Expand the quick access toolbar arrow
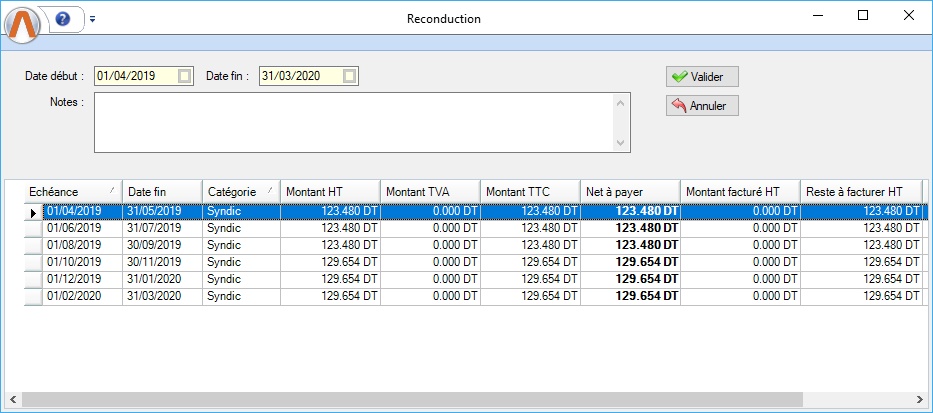The height and width of the screenshot is (413, 933). click(x=92, y=19)
